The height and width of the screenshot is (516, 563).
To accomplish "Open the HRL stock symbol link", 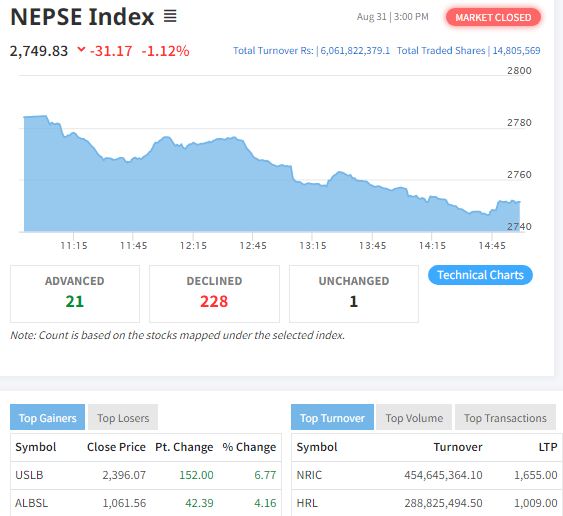I will (x=307, y=503).
